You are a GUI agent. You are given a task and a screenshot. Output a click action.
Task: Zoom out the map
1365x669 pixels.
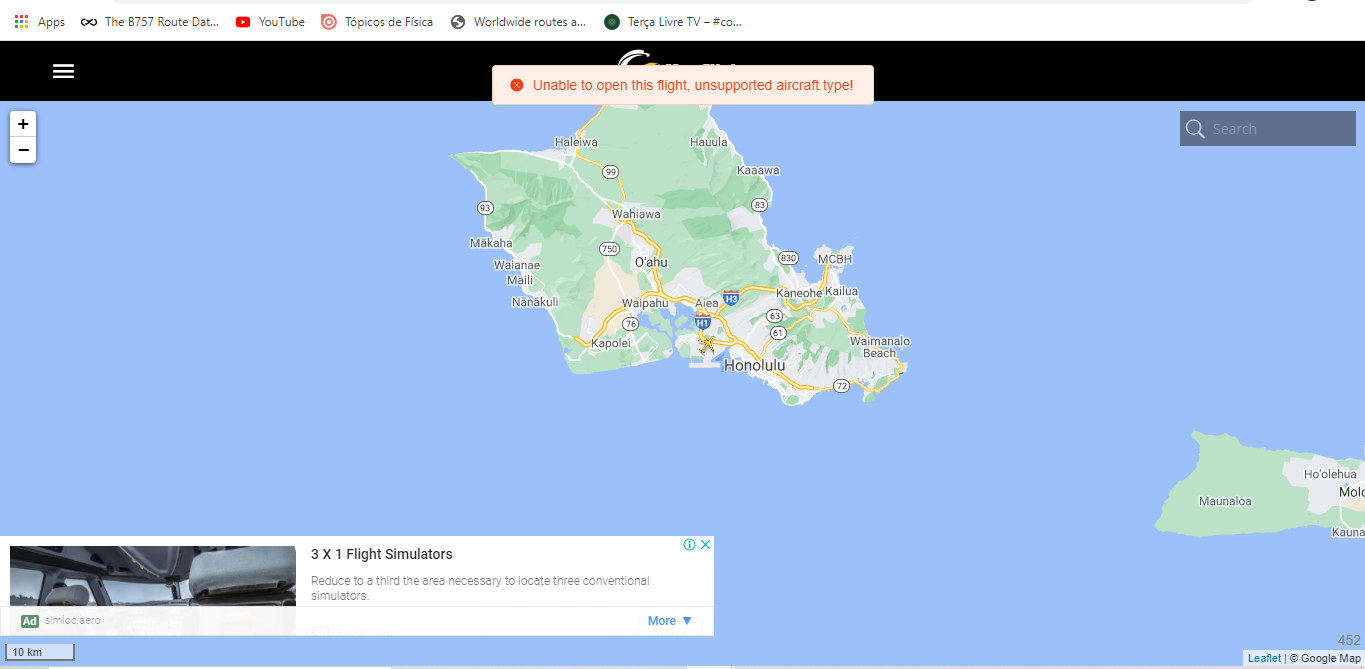pyautogui.click(x=23, y=150)
